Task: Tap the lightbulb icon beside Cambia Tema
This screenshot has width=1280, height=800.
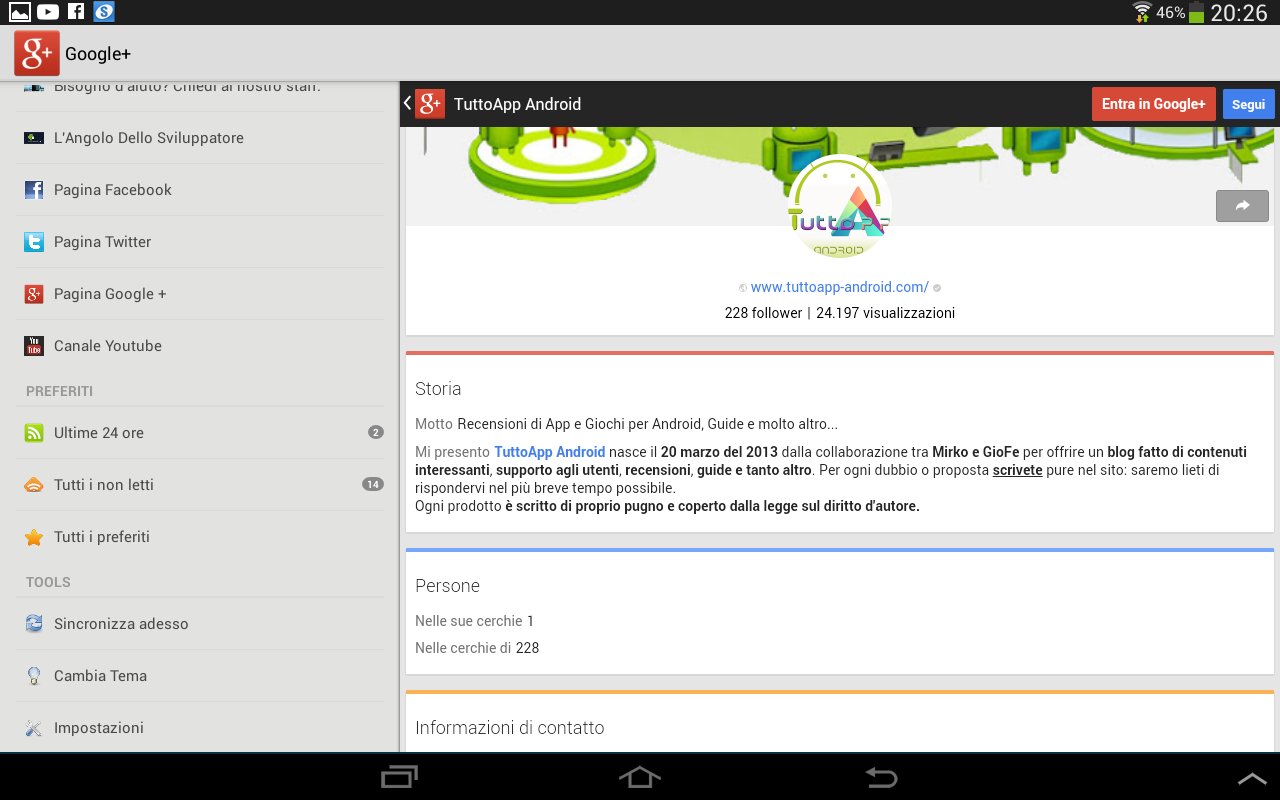Action: 34,676
